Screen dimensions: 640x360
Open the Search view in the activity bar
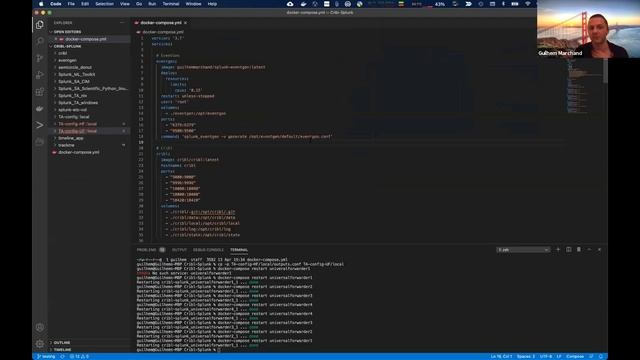(40, 41)
